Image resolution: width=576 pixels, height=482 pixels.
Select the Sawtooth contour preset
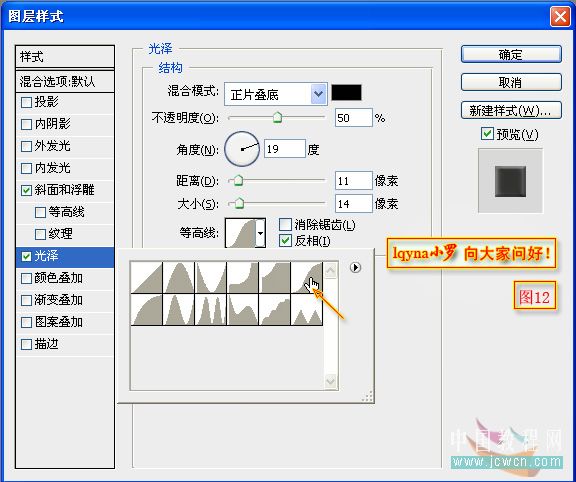coord(306,309)
